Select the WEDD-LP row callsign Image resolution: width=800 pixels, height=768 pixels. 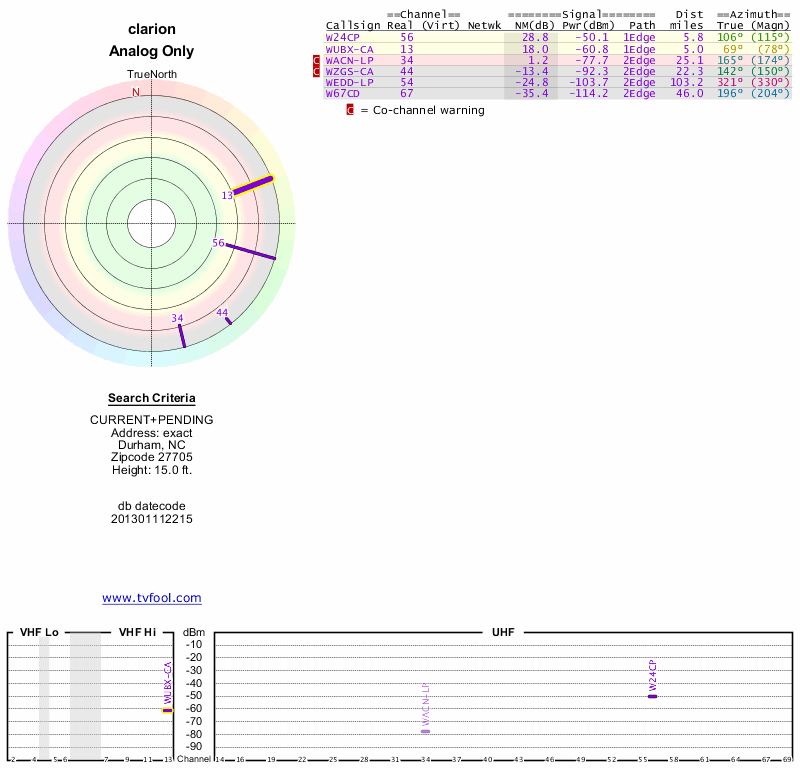click(350, 82)
